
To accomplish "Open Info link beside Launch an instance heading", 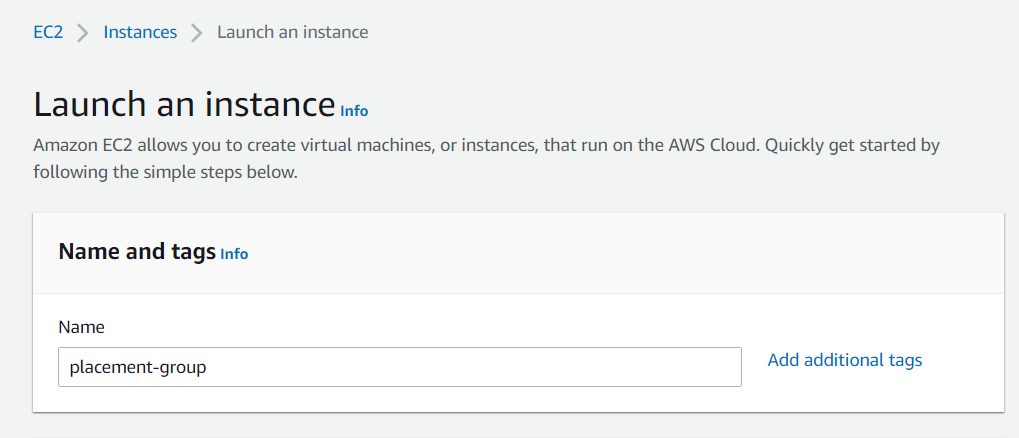I will click(x=354, y=111).
